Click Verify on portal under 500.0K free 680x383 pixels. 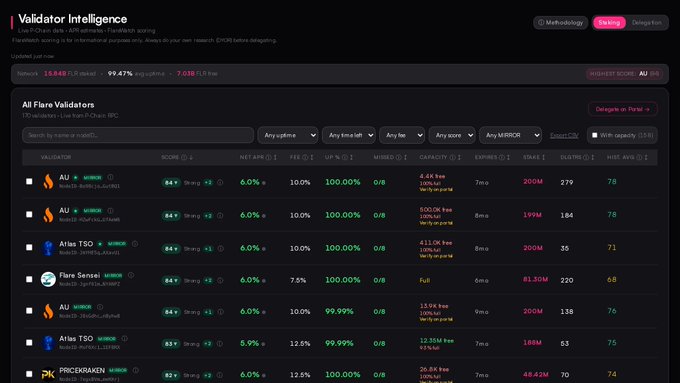click(436, 223)
